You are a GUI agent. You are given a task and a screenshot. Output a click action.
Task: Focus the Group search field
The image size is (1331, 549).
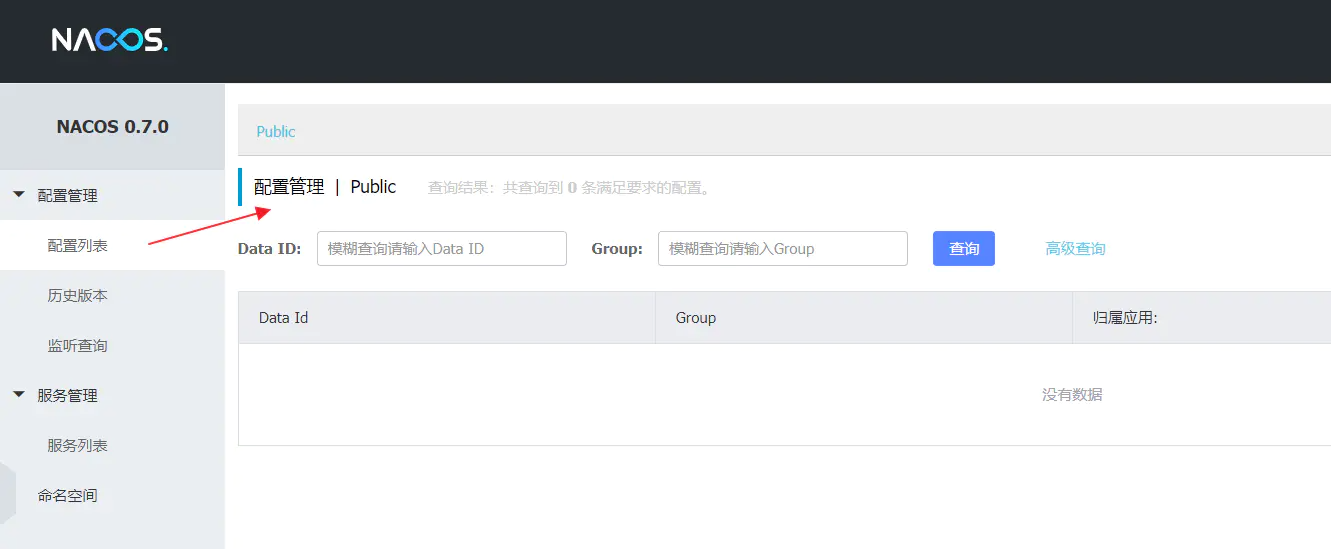[783, 249]
